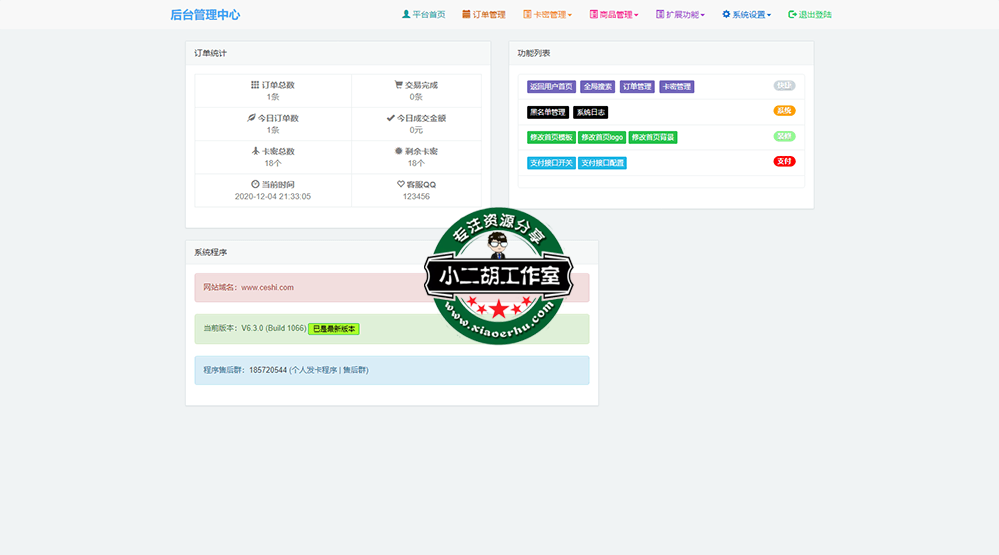Open the 全局搜索 function

(597, 87)
